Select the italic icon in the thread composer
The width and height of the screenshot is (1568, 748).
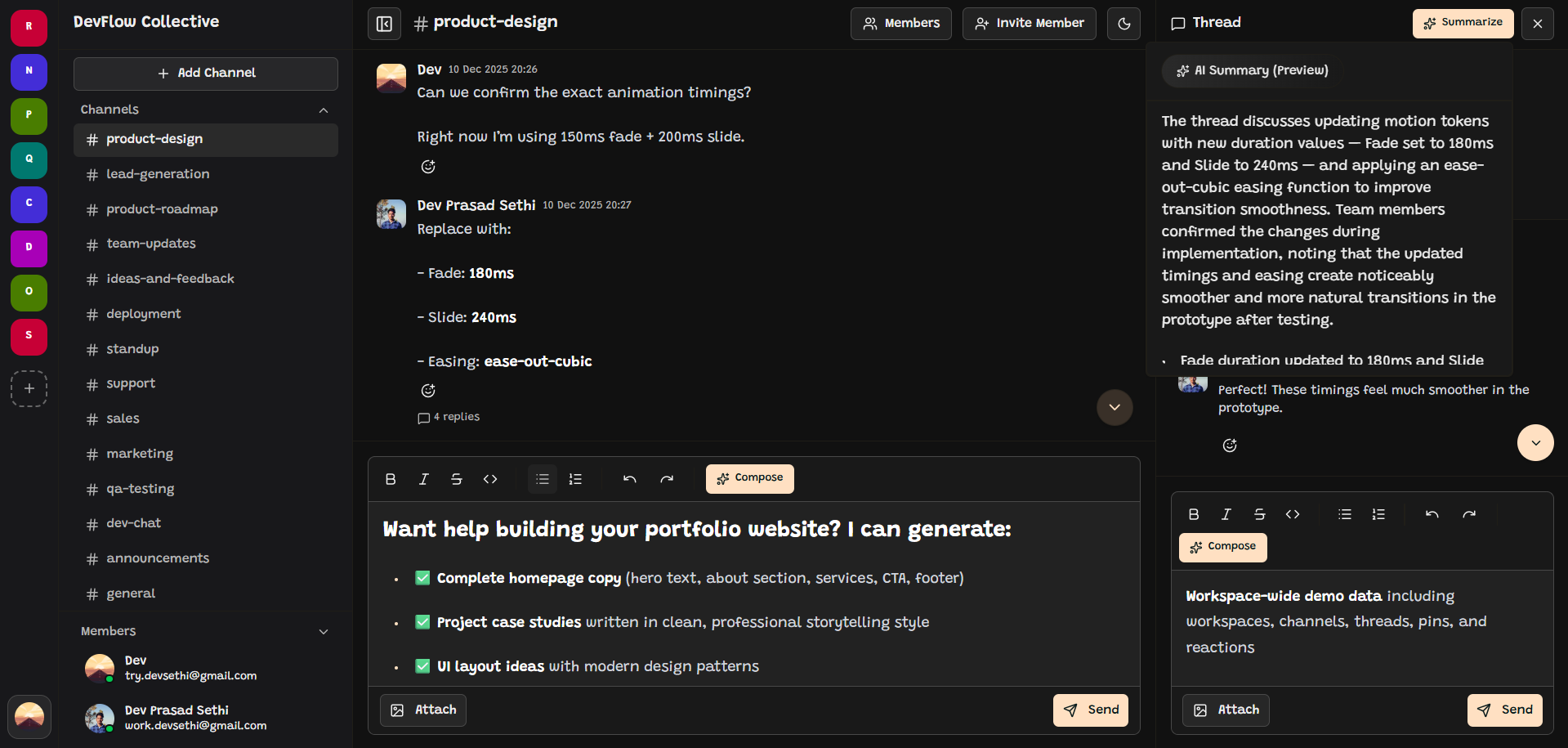1226,514
